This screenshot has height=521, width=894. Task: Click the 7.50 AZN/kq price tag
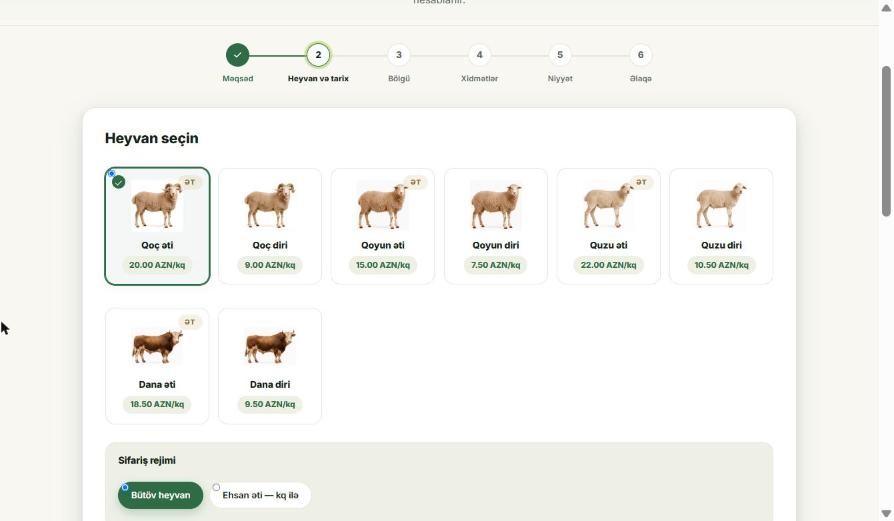(495, 265)
